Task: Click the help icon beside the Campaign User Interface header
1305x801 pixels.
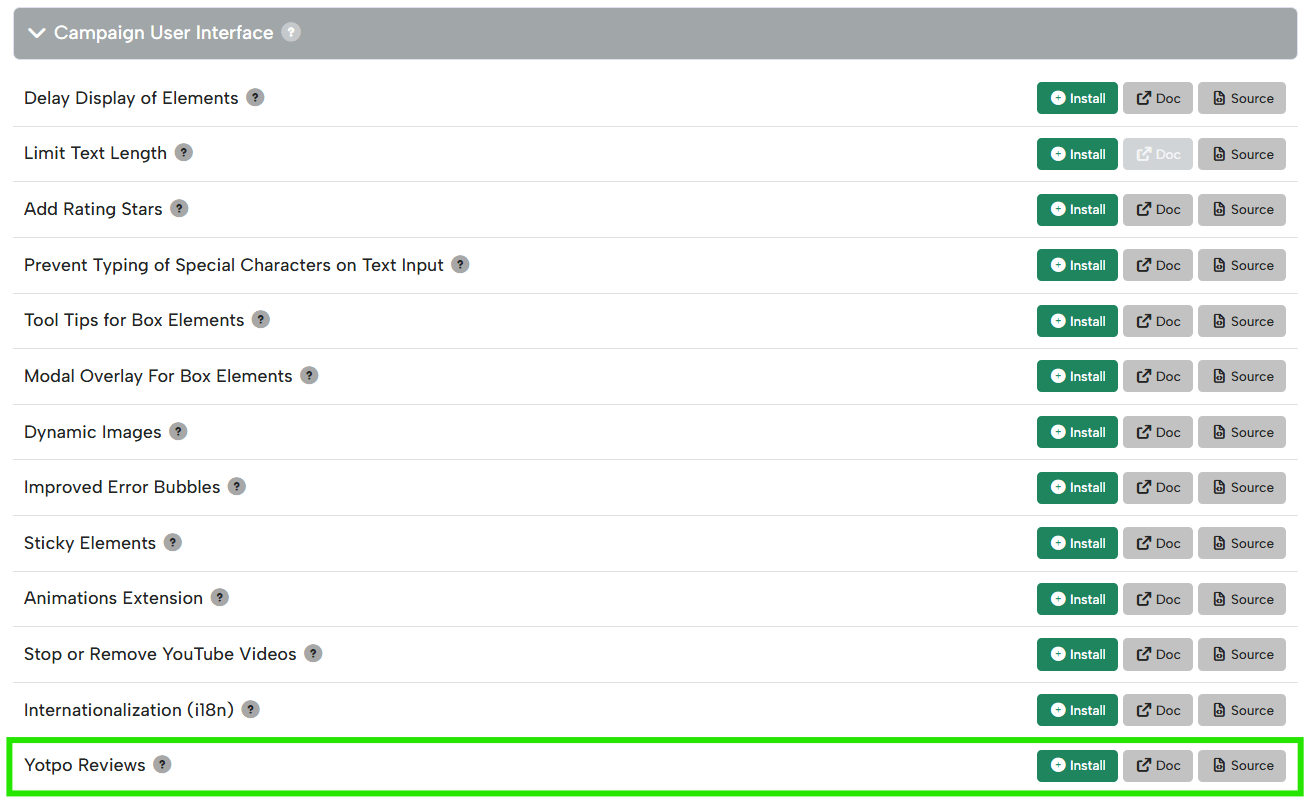Action: point(290,32)
